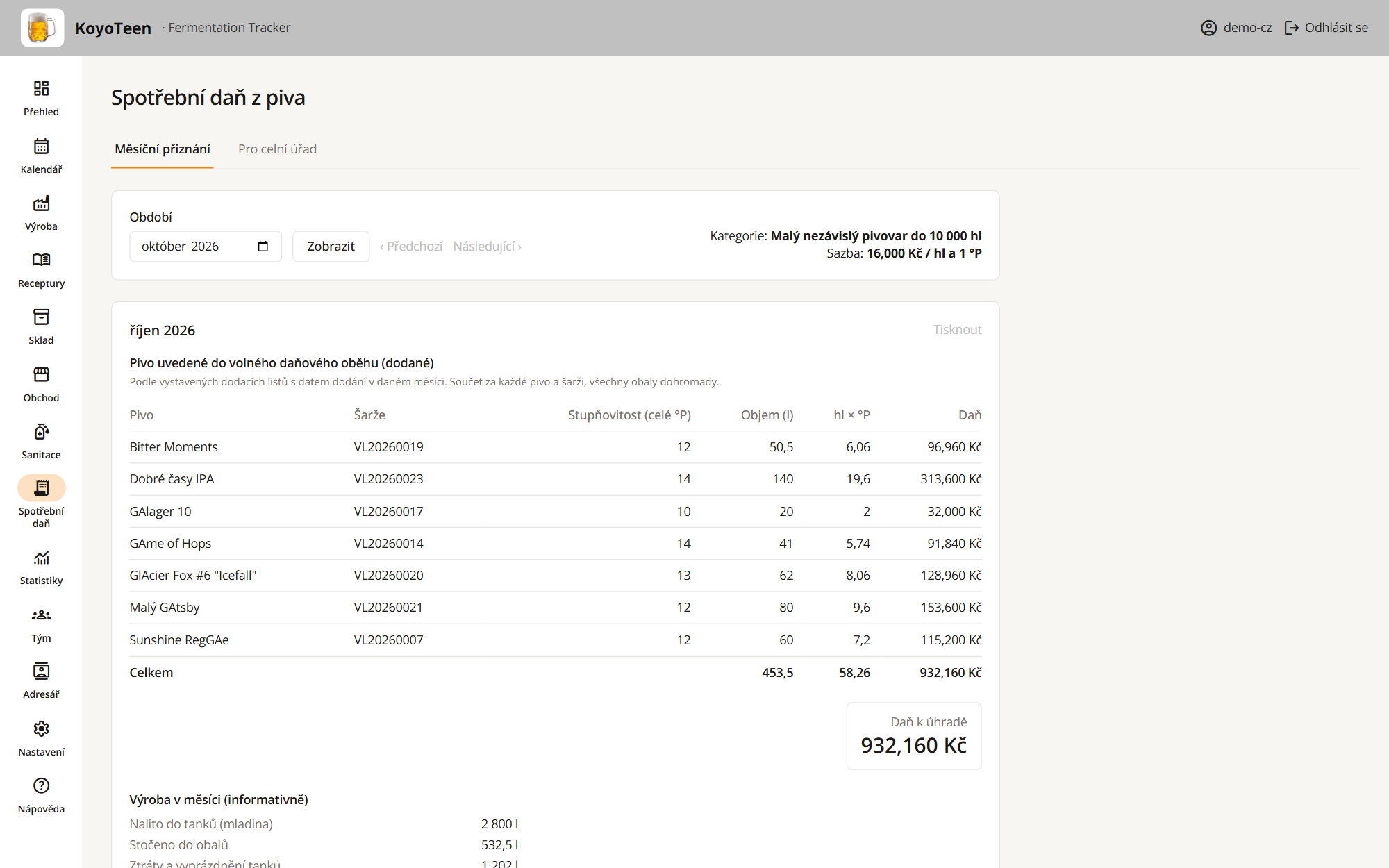1389x868 pixels.
Task: Click the KoyoTeen beer mug logo
Action: [x=42, y=28]
